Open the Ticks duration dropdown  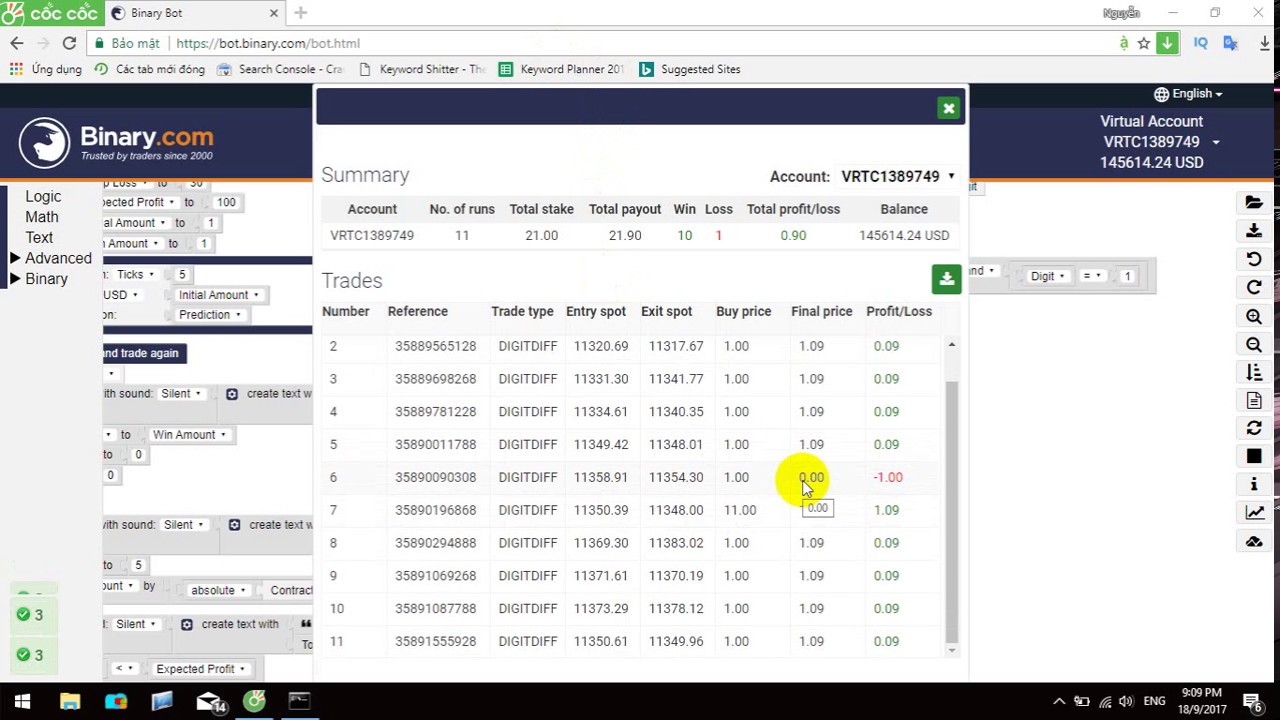135,274
